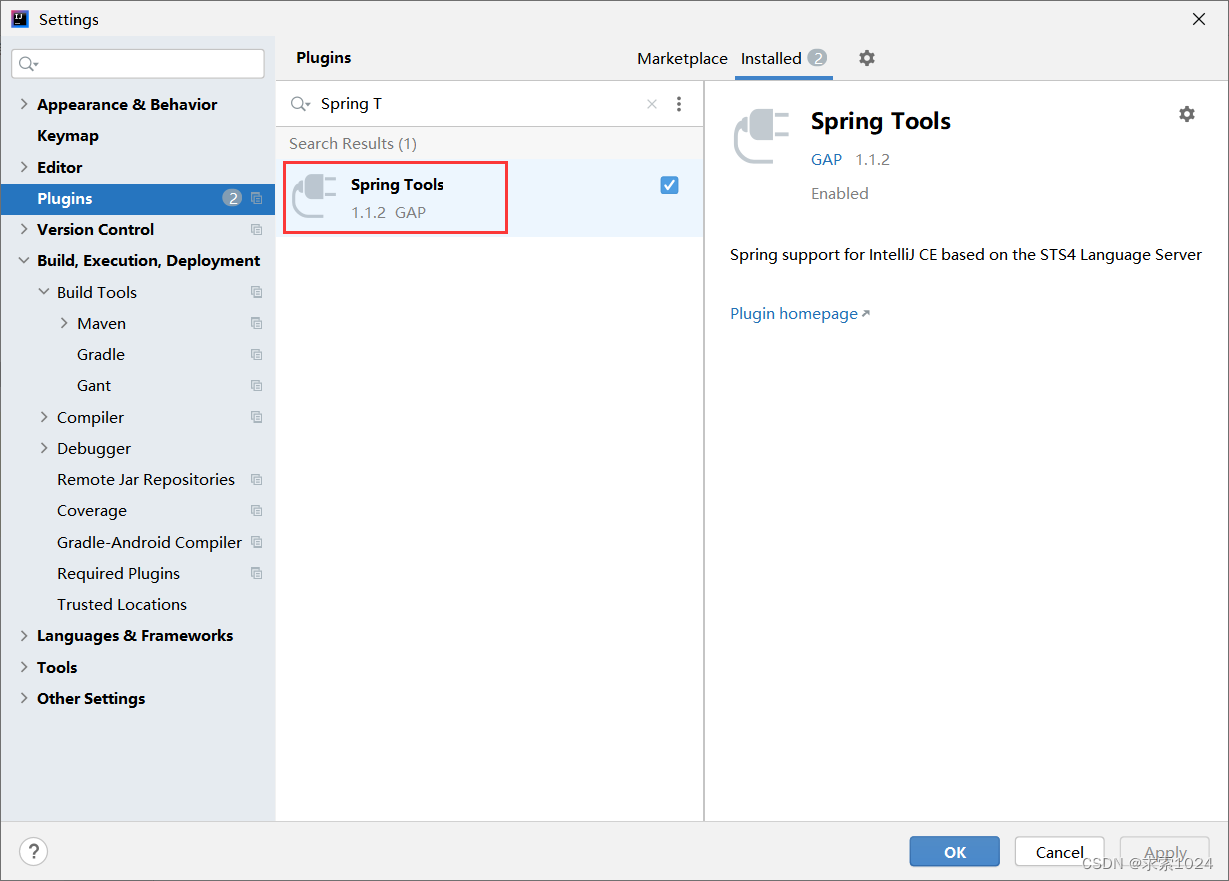Click project-level icon beside Remote Jar Repositories
Image resolution: width=1229 pixels, height=881 pixels.
tap(257, 480)
